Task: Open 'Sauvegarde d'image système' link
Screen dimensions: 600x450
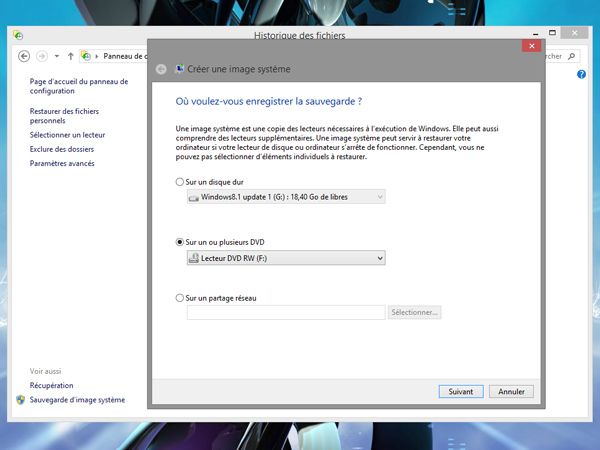Action: coord(77,400)
